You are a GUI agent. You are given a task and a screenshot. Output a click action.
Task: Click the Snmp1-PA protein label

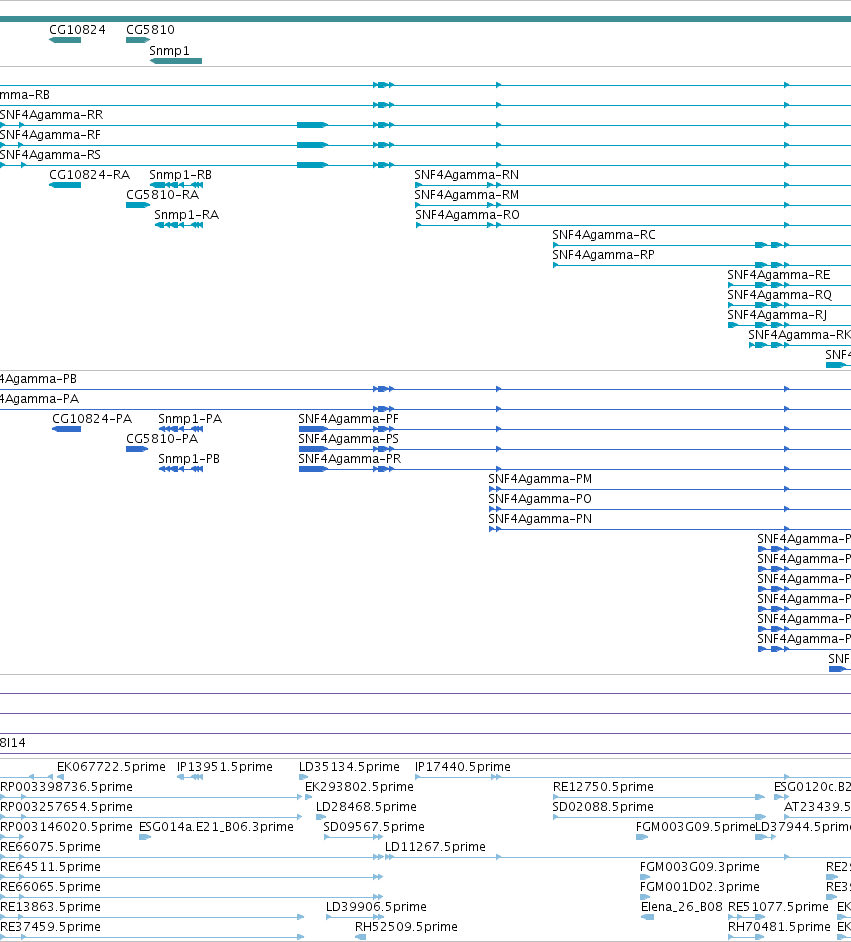[190, 419]
